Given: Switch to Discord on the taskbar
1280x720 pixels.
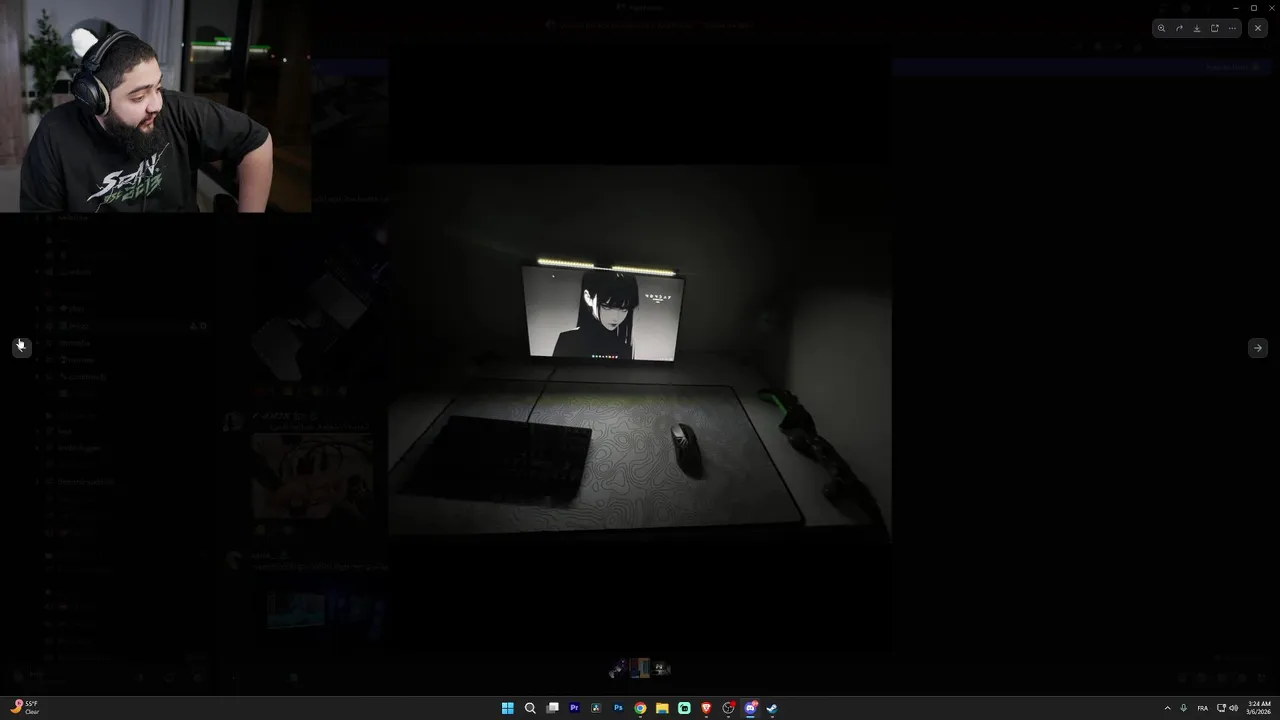Looking at the screenshot, I should pos(750,708).
